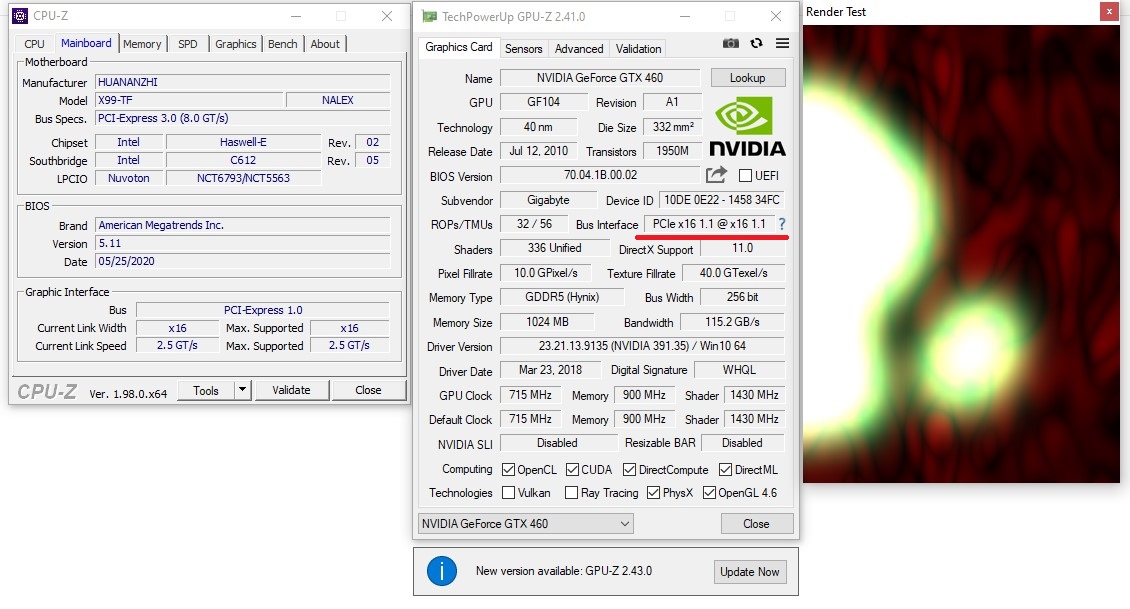Screen dimensions: 1130x609
Task: Toggle the DirectML checkbox
Action: 725,469
